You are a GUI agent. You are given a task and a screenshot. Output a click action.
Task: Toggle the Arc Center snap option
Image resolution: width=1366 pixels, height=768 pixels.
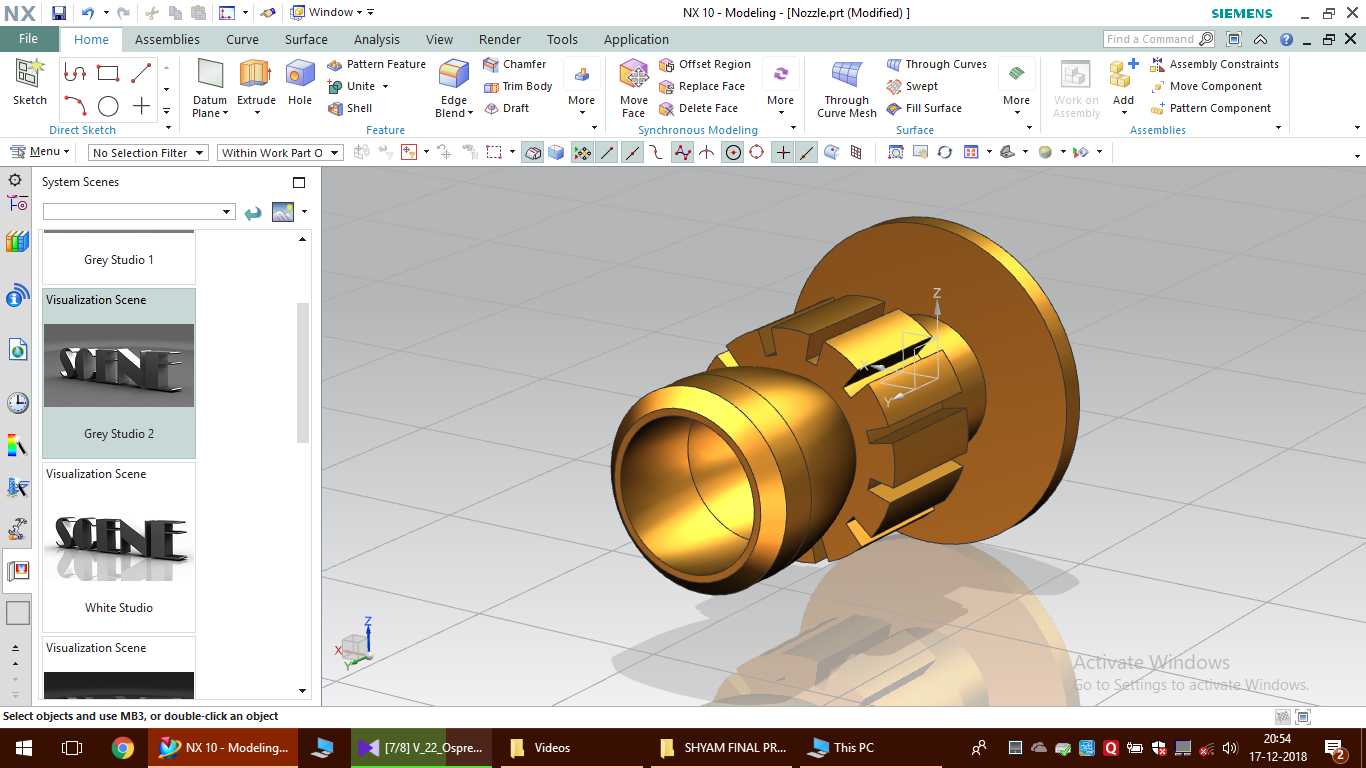click(x=733, y=152)
